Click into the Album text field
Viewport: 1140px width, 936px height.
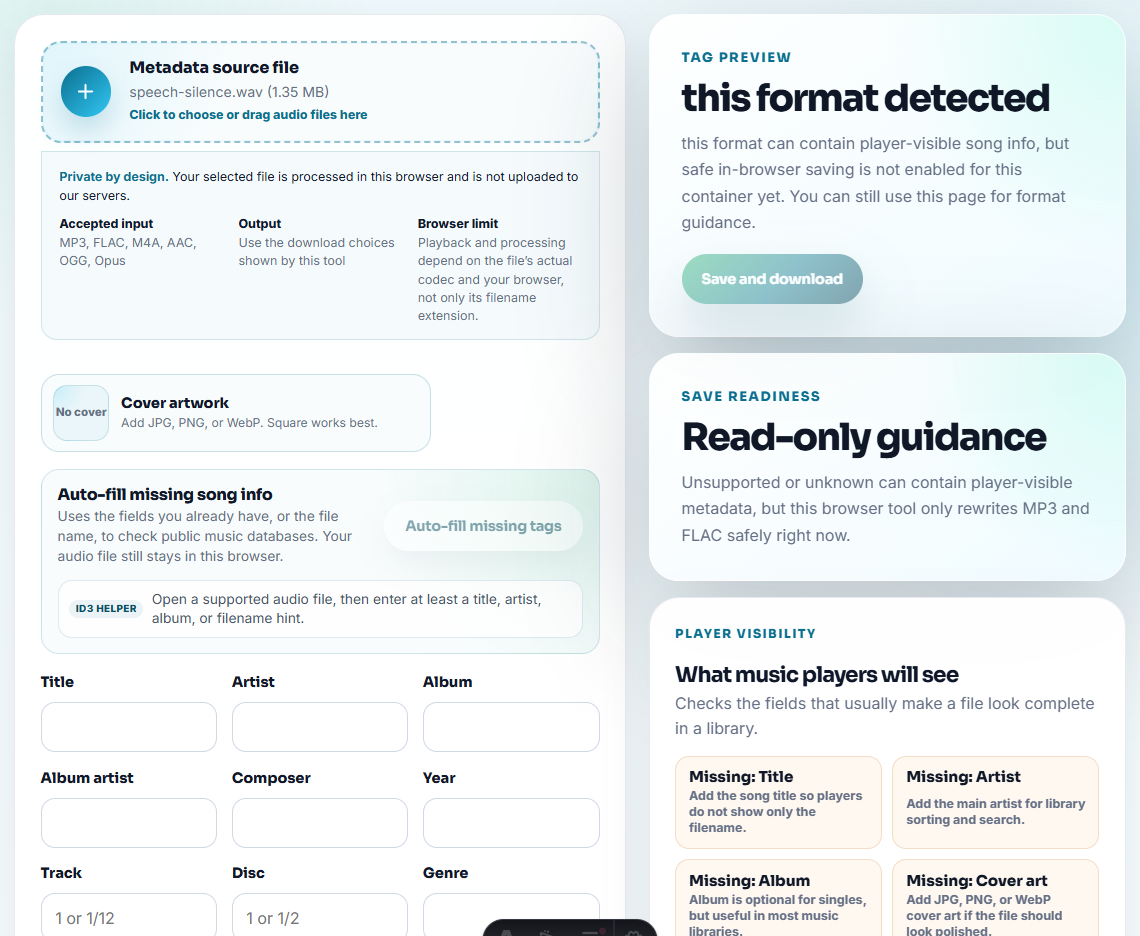coord(511,727)
